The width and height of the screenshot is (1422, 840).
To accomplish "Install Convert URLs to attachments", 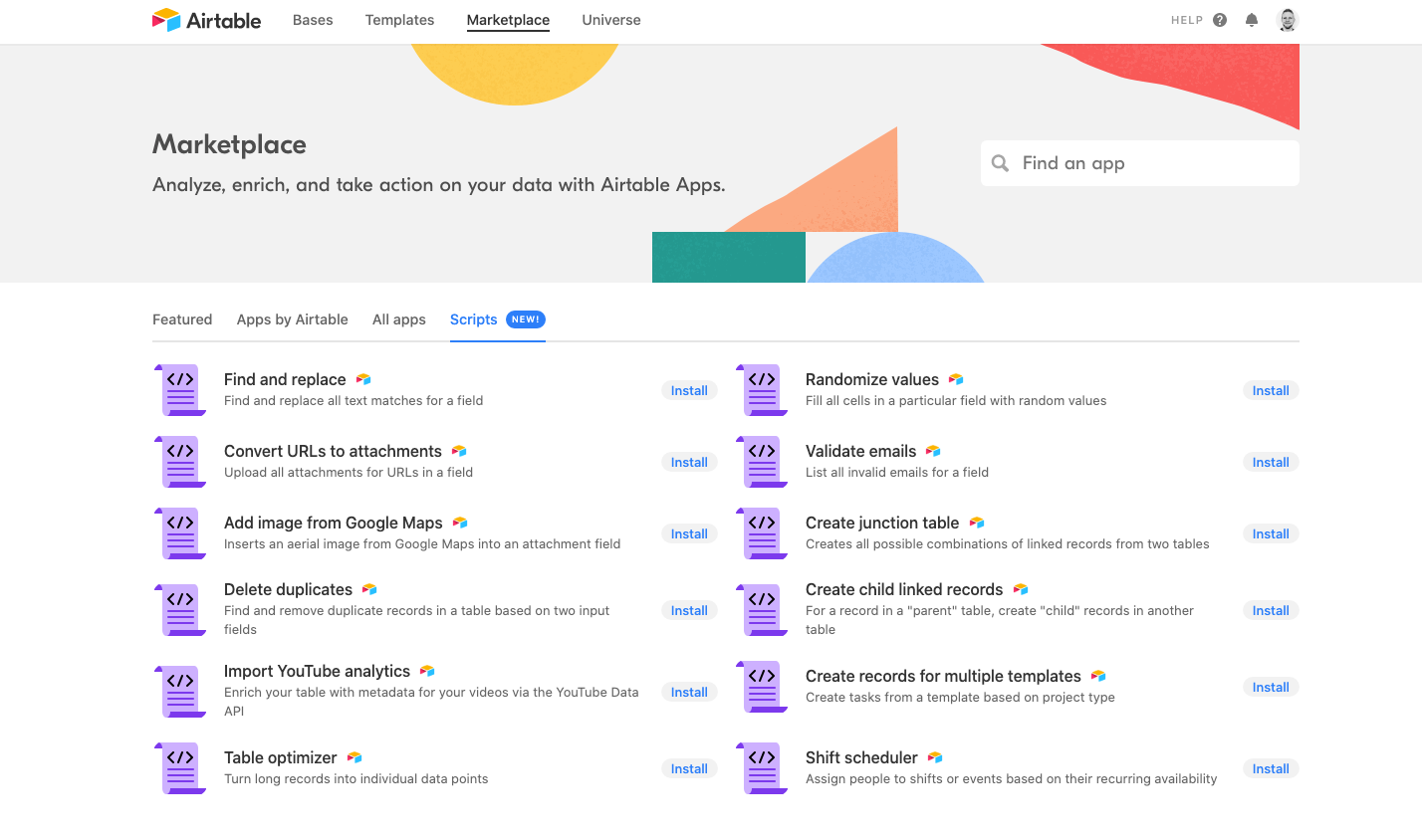I will pyautogui.click(x=689, y=462).
